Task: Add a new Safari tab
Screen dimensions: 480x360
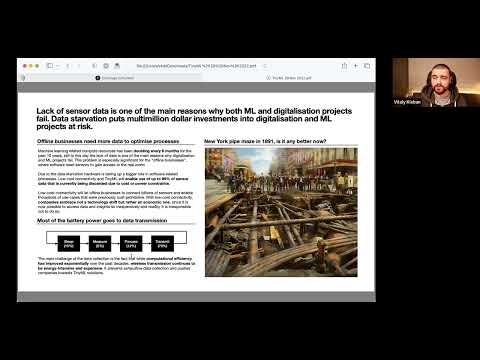Action: click(356, 66)
